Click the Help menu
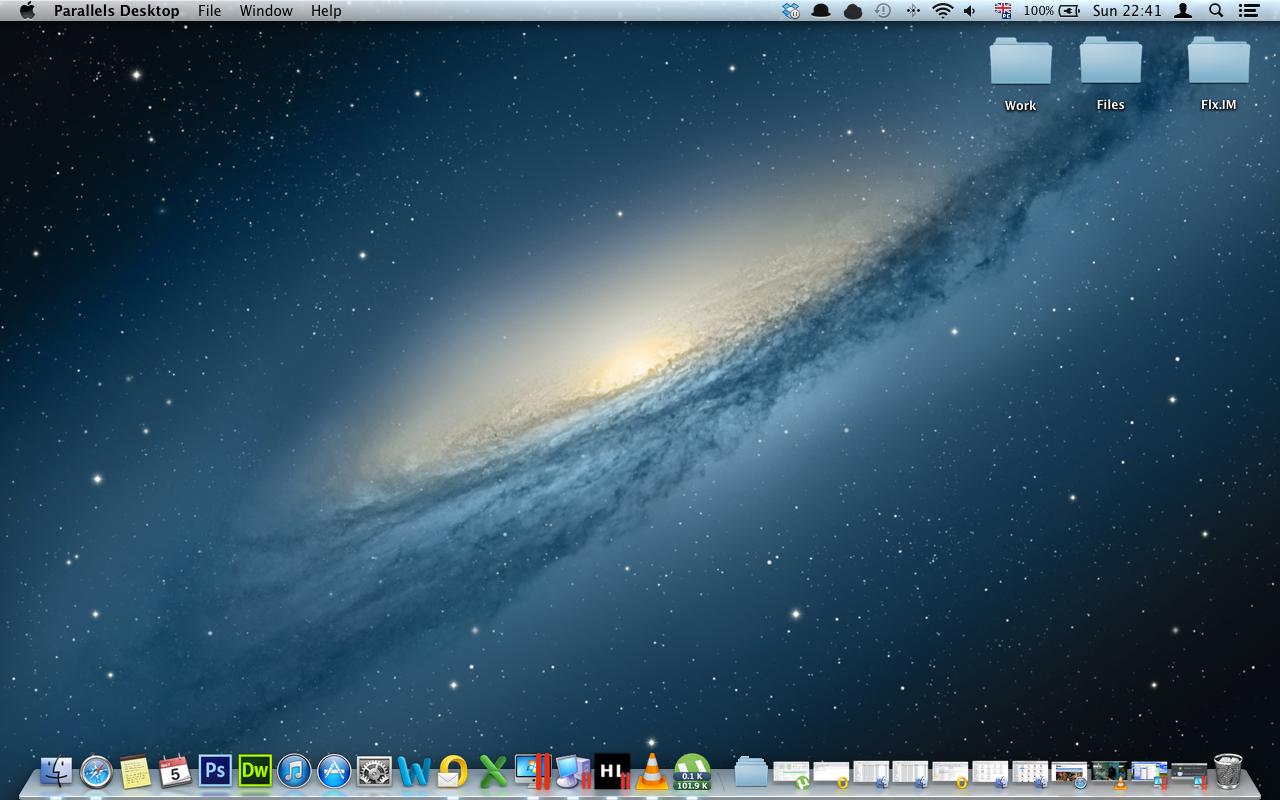Screen dimensions: 1280x800 pos(326,11)
